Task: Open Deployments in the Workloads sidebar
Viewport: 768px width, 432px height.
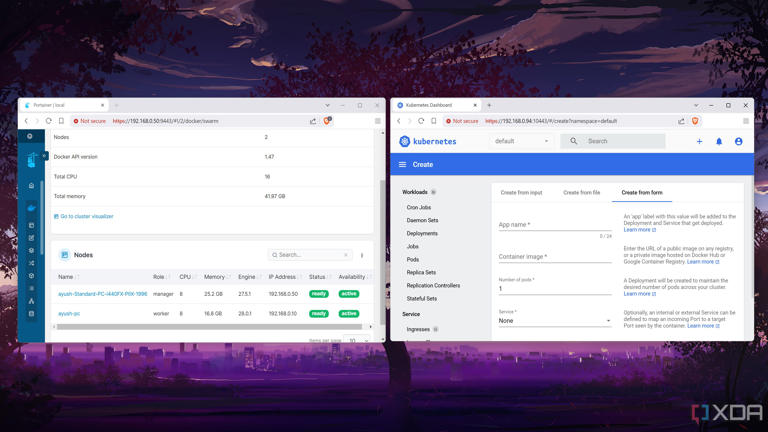Action: [422, 233]
